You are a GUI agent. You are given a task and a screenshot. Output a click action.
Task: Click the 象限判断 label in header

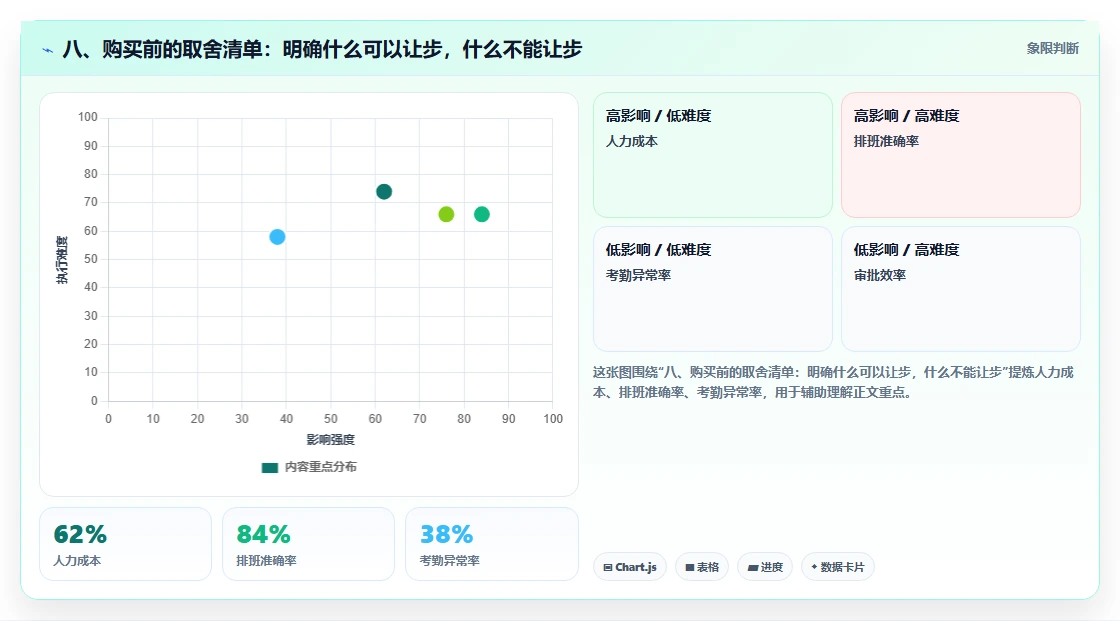1052,49
